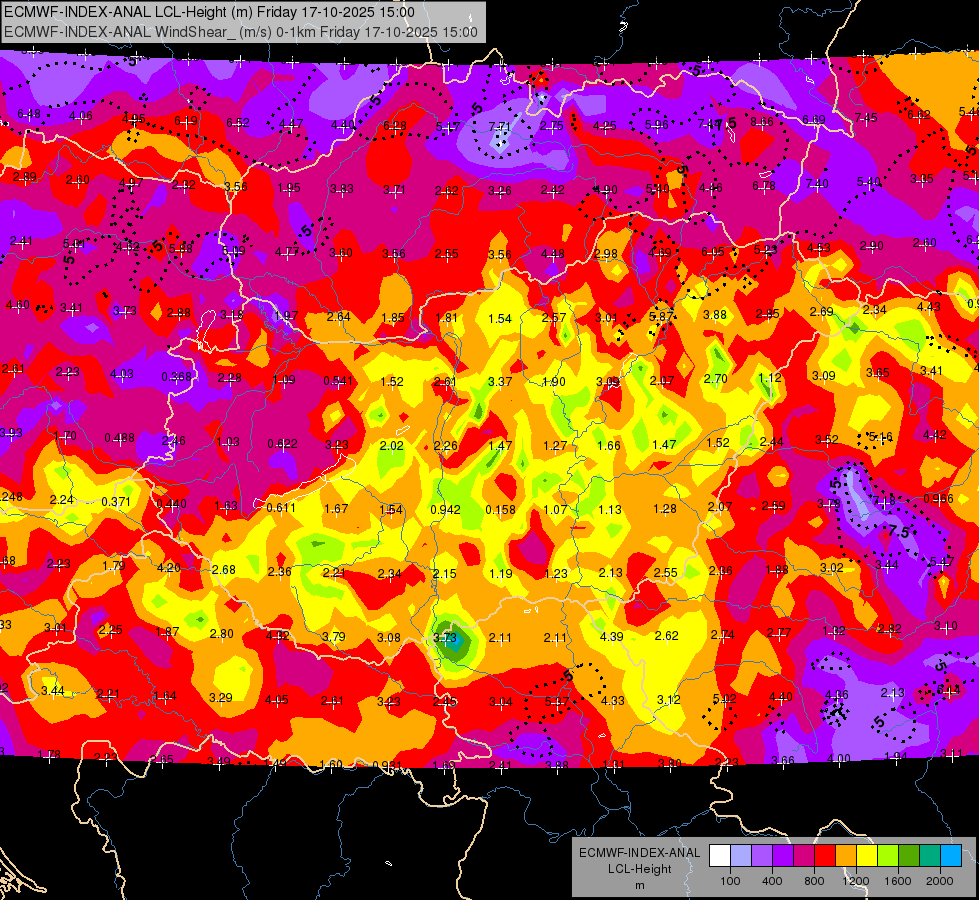
Task: Click the wind shear value 3.29
Action: [221, 698]
